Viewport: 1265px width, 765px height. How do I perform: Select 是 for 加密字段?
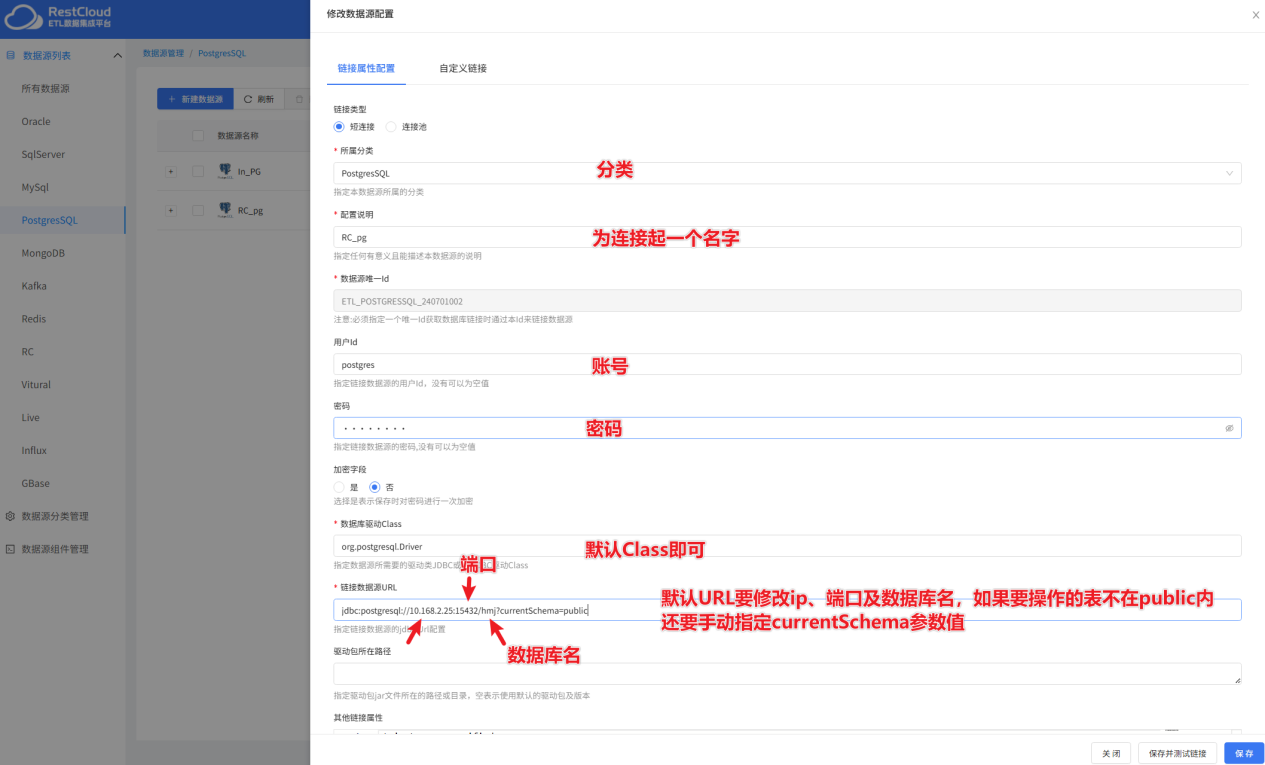pos(339,487)
